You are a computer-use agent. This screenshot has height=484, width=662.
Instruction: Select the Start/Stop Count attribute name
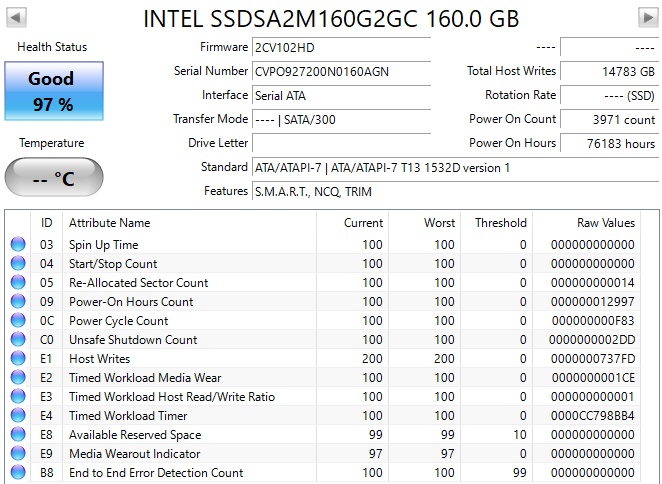(x=113, y=264)
